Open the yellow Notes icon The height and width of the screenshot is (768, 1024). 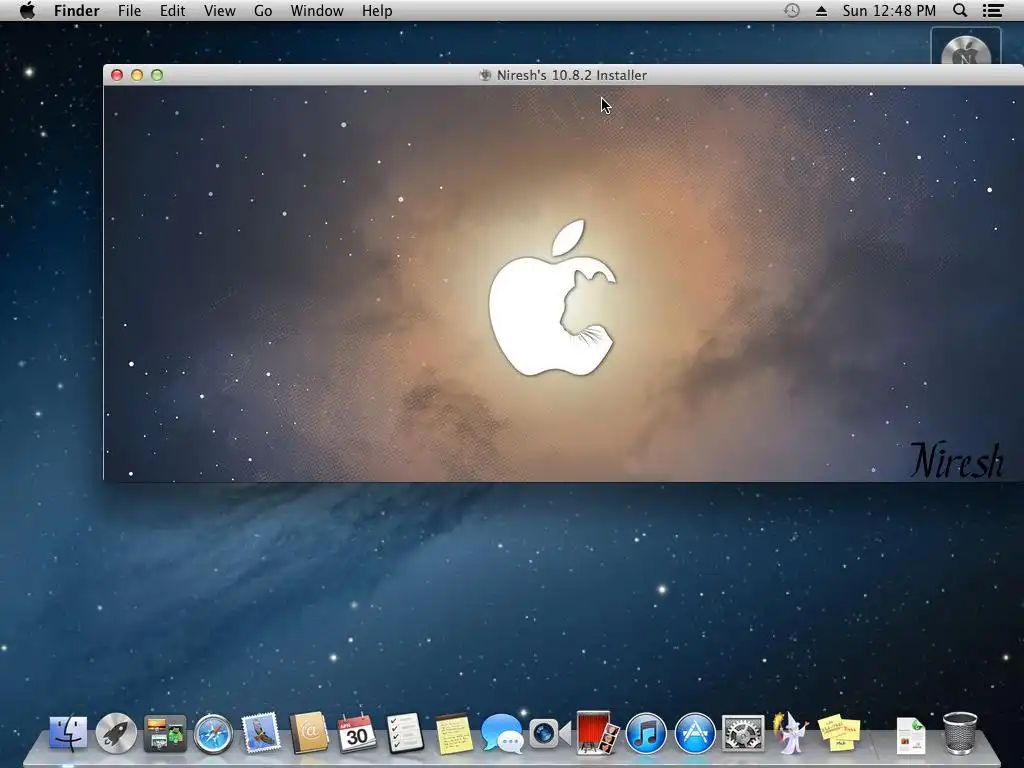click(x=454, y=733)
